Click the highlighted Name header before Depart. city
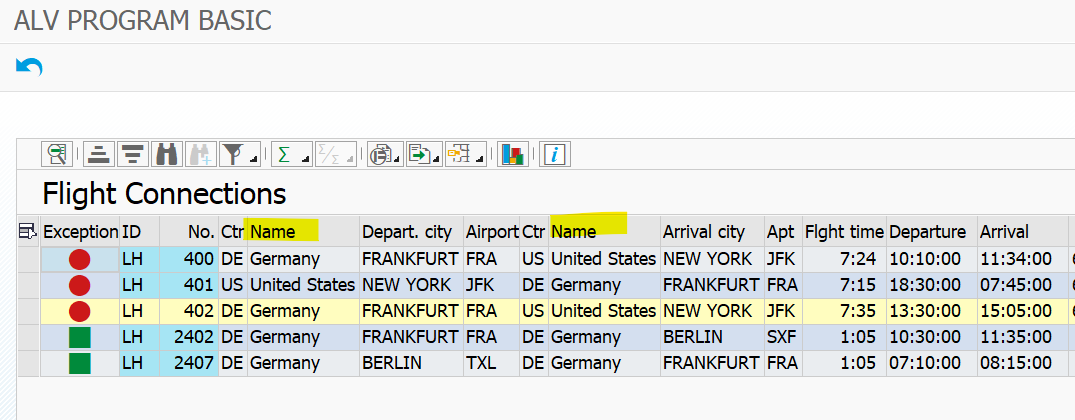Image resolution: width=1075 pixels, height=420 pixels. [x=303, y=232]
